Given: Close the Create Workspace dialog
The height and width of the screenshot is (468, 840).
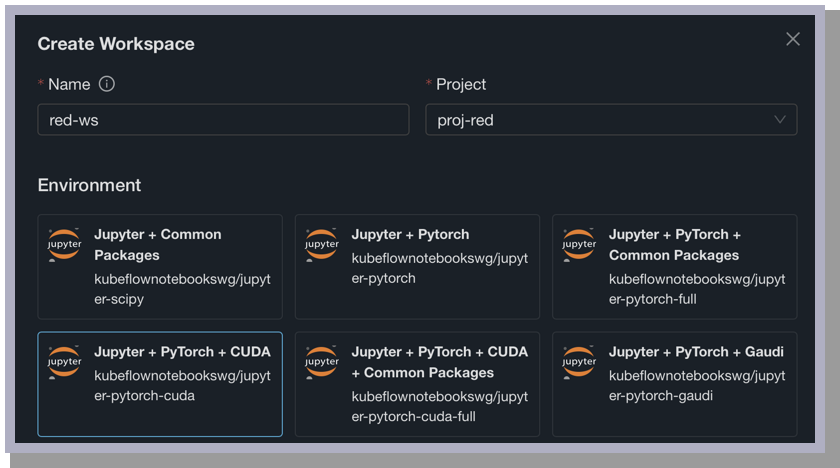Looking at the screenshot, I should point(793,39).
